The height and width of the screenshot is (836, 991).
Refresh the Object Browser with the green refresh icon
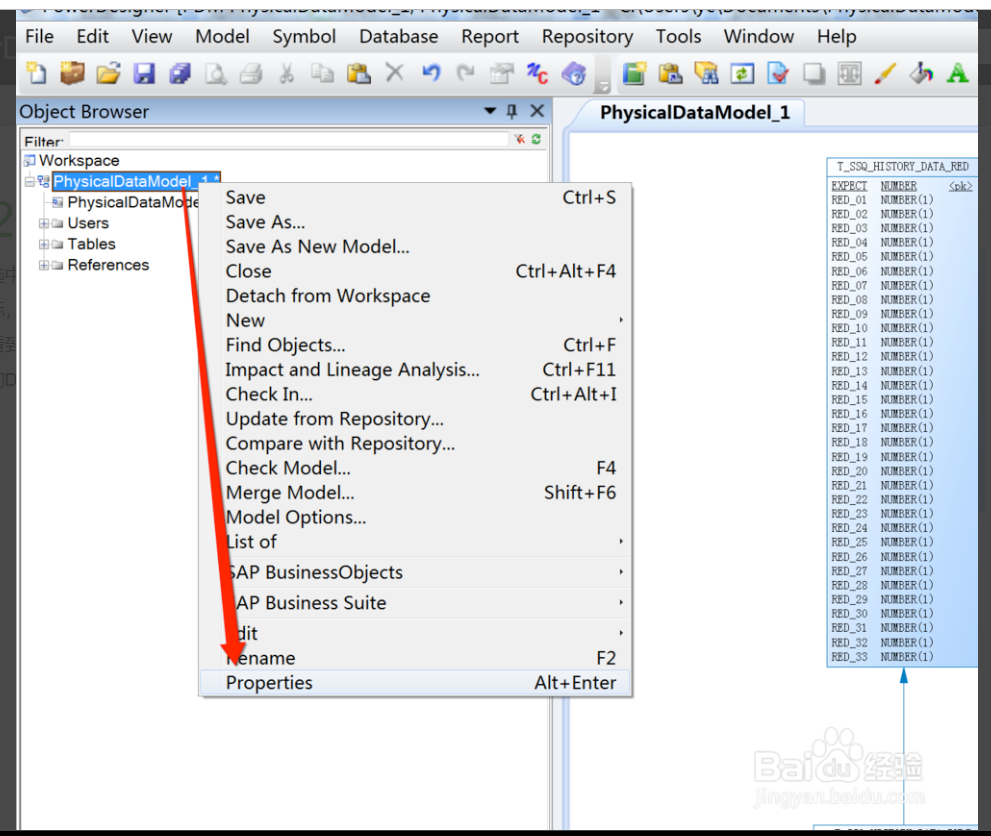coord(536,141)
